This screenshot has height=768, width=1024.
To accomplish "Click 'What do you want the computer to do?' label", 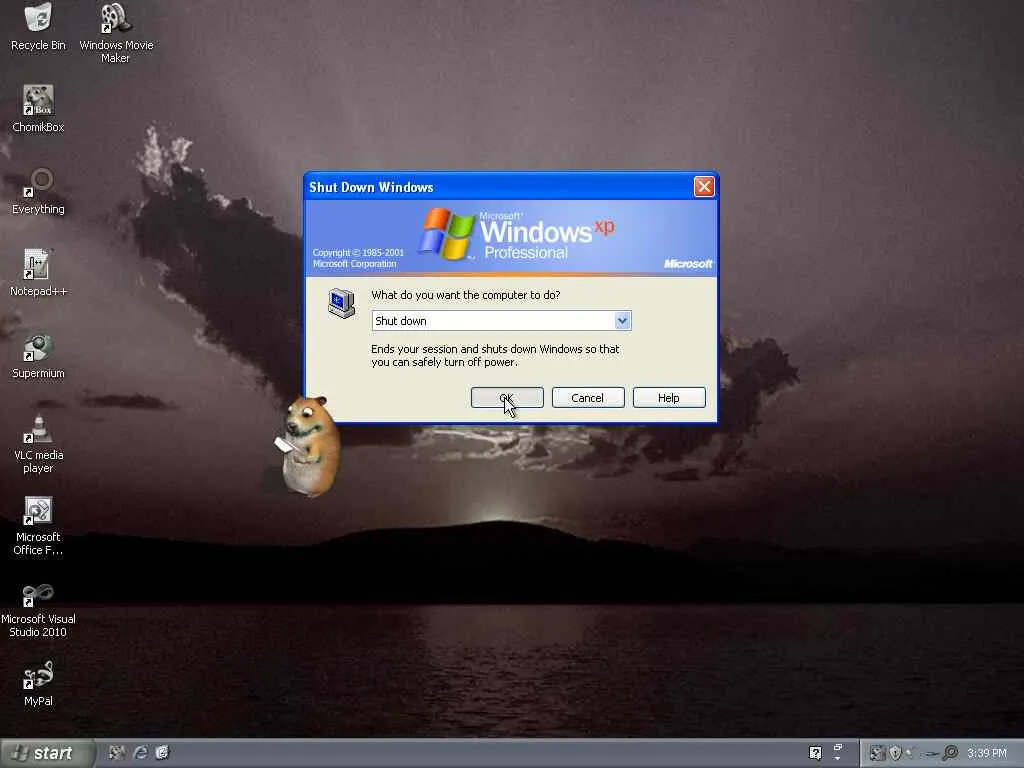I will click(466, 295).
